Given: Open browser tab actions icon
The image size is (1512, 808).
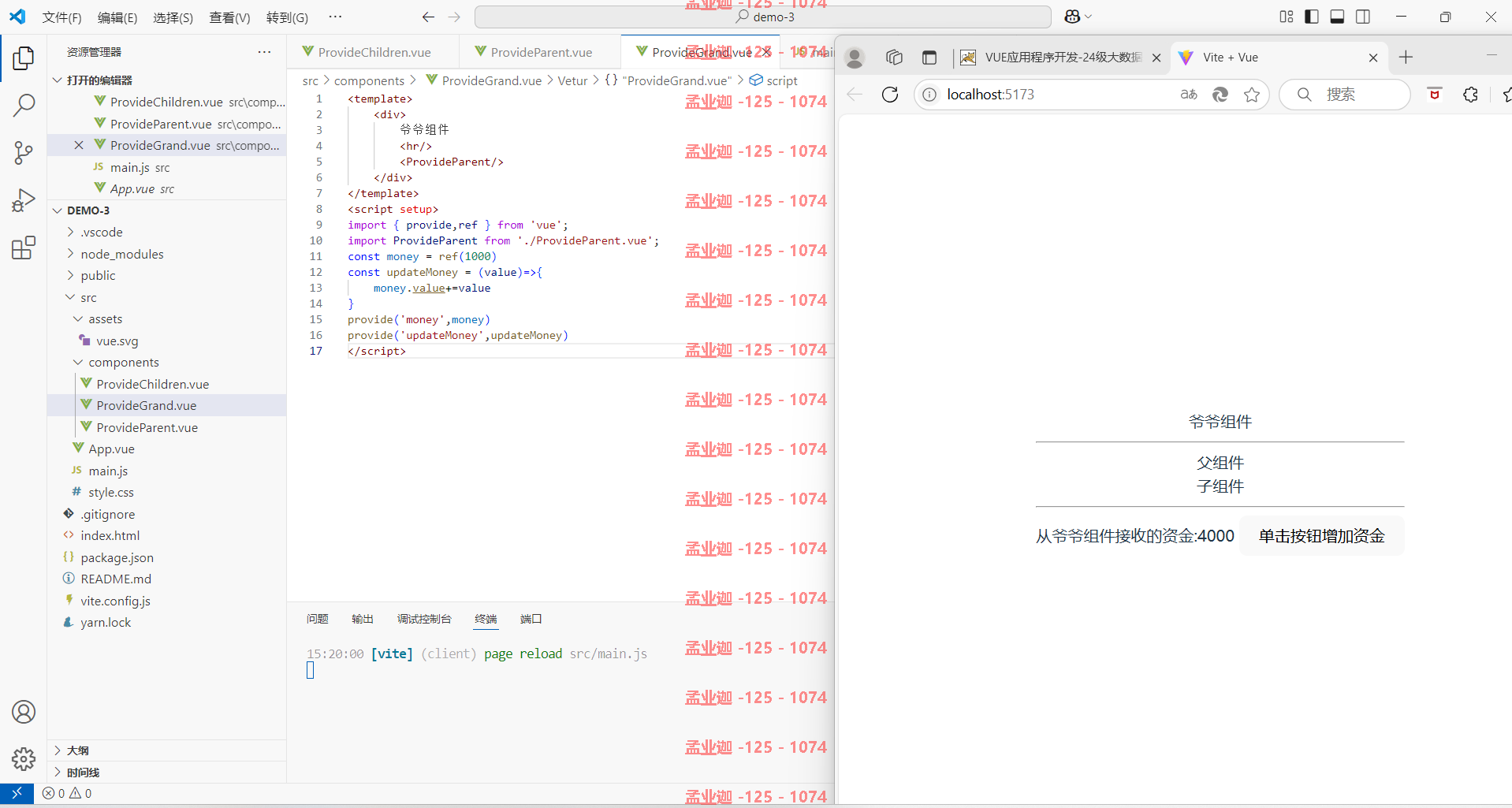Looking at the screenshot, I should [x=929, y=58].
